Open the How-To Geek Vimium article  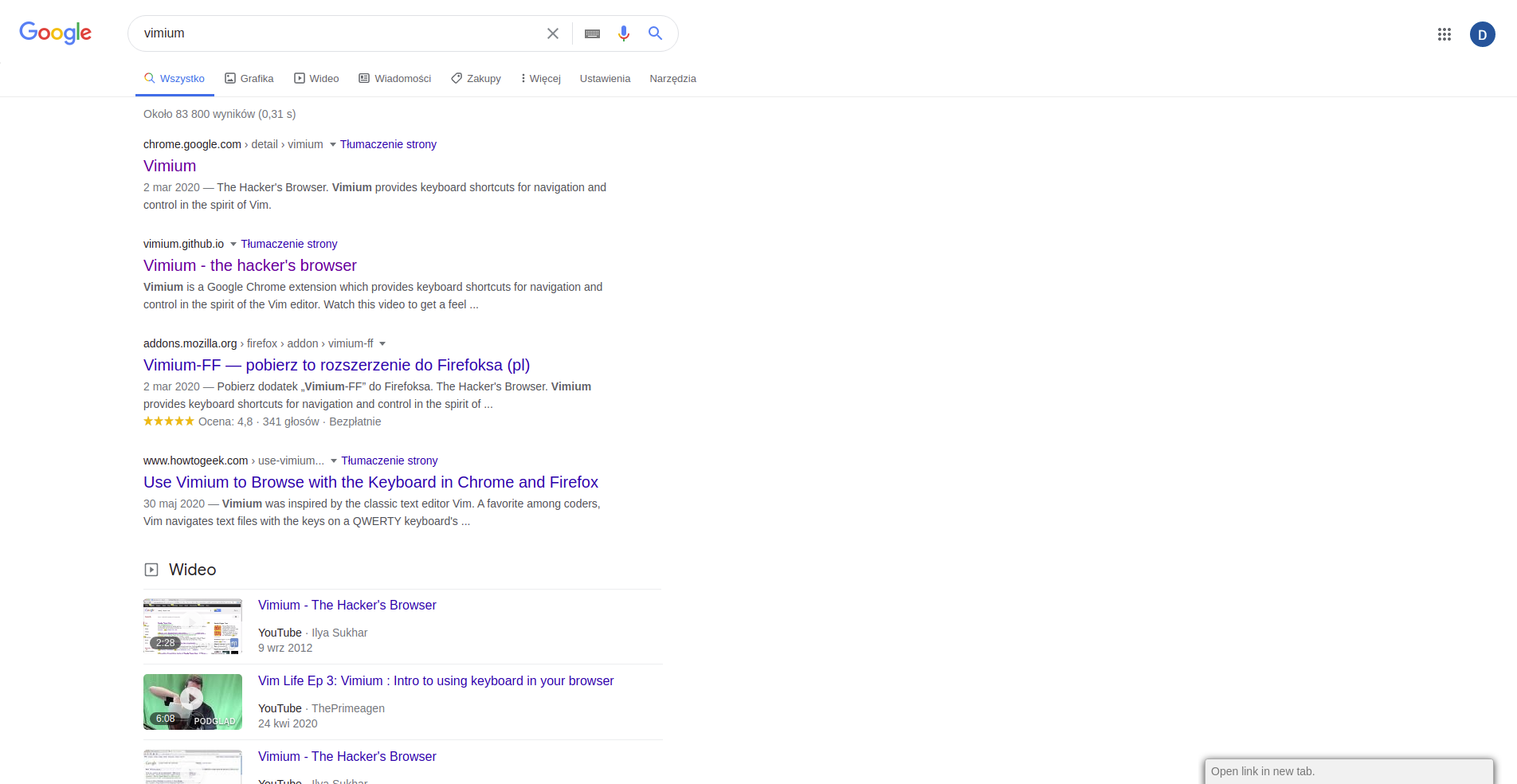(370, 482)
